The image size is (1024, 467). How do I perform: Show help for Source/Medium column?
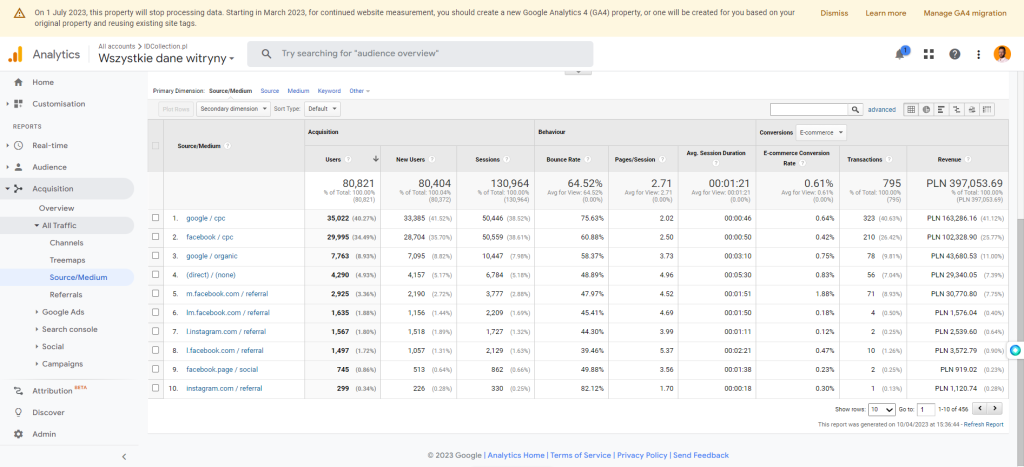pyautogui.click(x=227, y=146)
